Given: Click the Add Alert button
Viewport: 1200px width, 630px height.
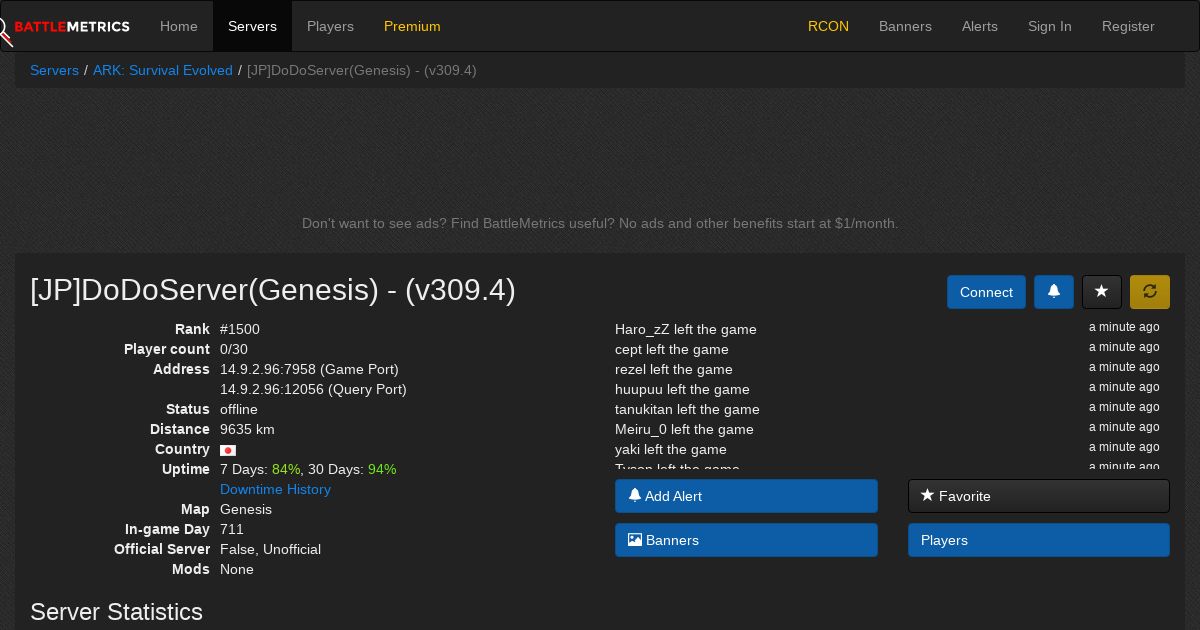Looking at the screenshot, I should 746,496.
